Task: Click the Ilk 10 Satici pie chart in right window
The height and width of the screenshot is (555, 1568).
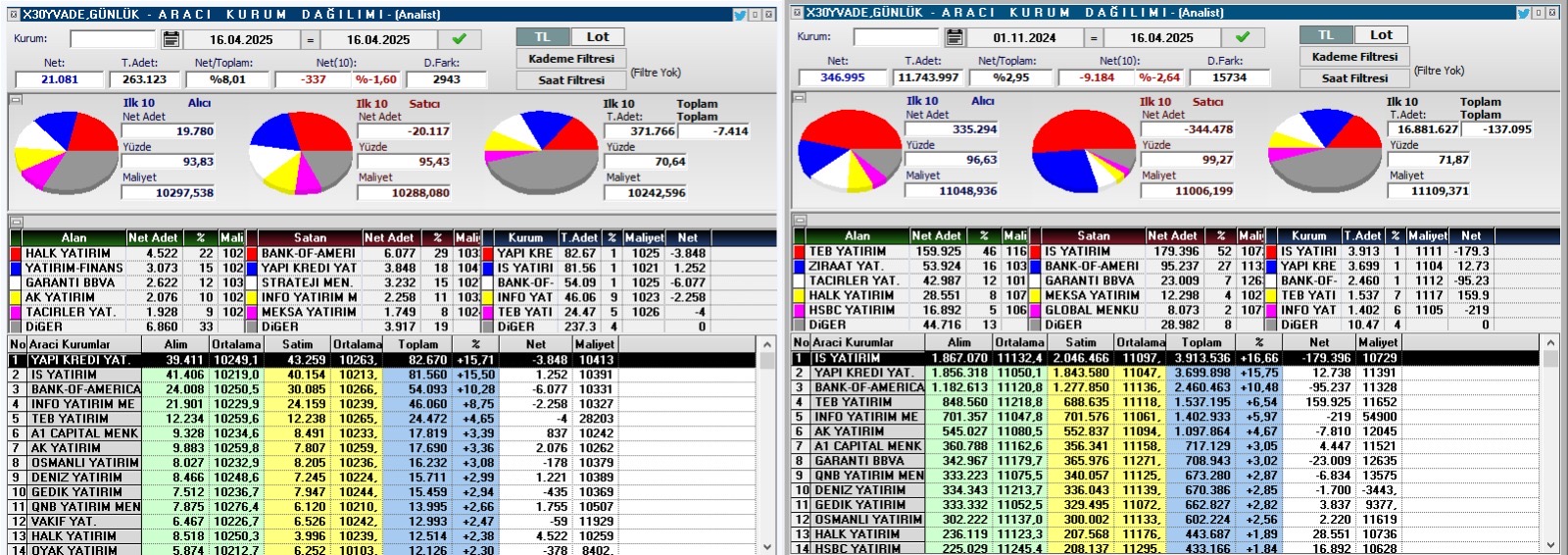Action: [x=1084, y=150]
